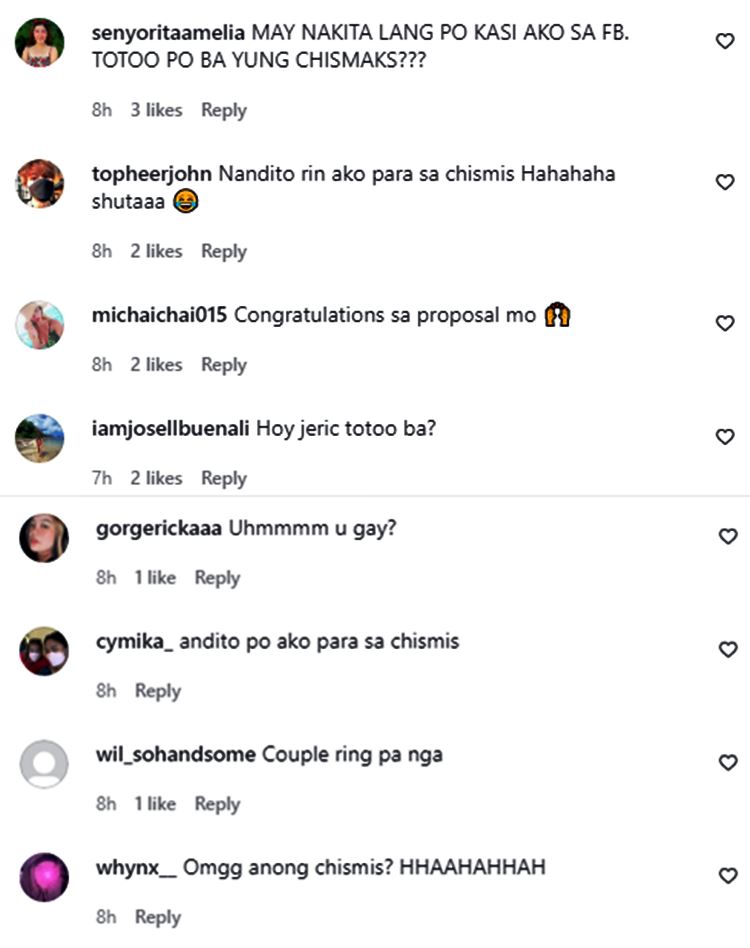750x948 pixels.
Task: Heart iamjosellbuenali's comment
Action: 725,437
